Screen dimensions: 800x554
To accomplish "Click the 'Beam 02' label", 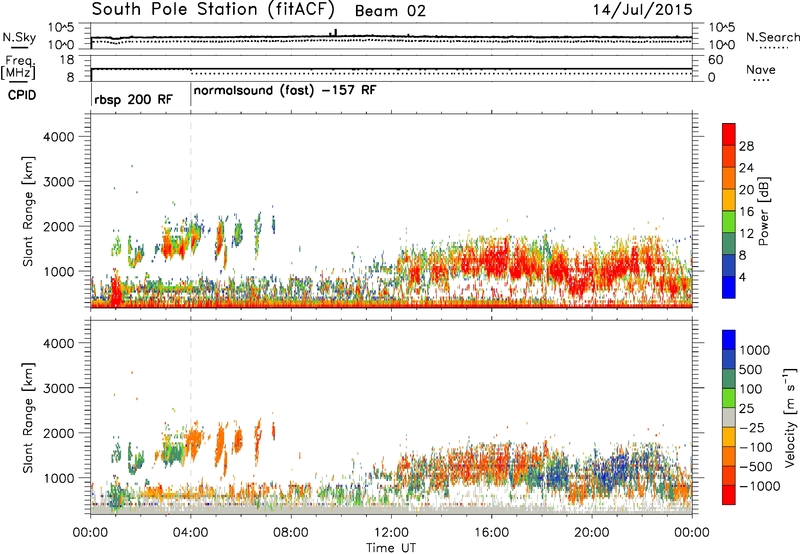I will 390,11.
